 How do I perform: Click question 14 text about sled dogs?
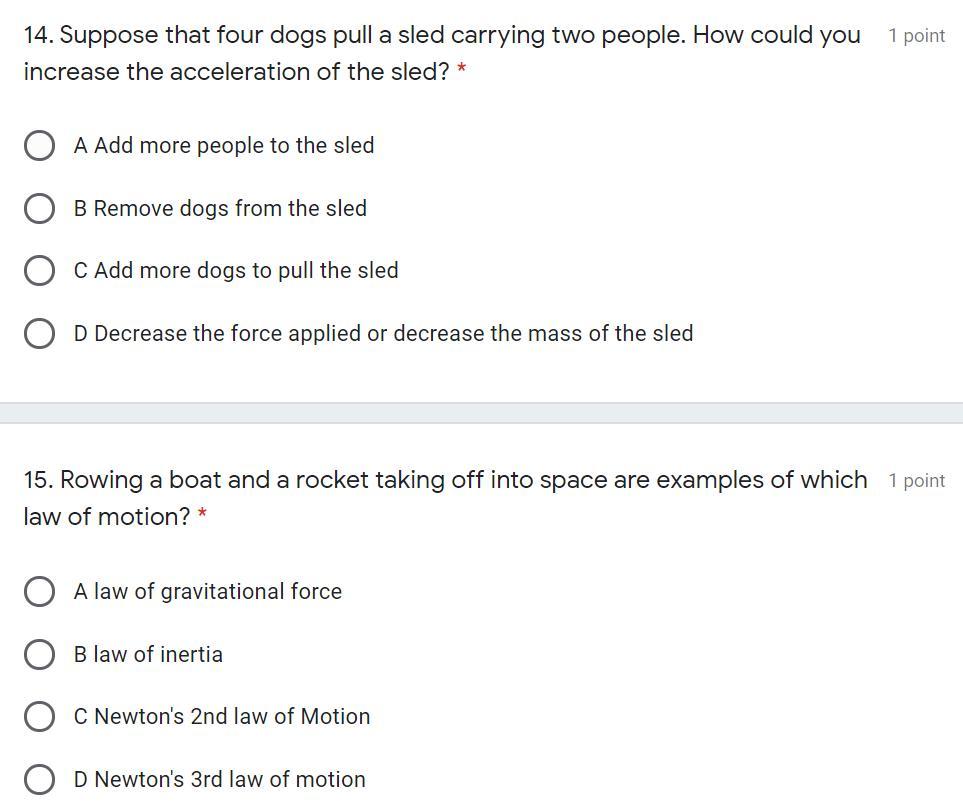(x=440, y=36)
